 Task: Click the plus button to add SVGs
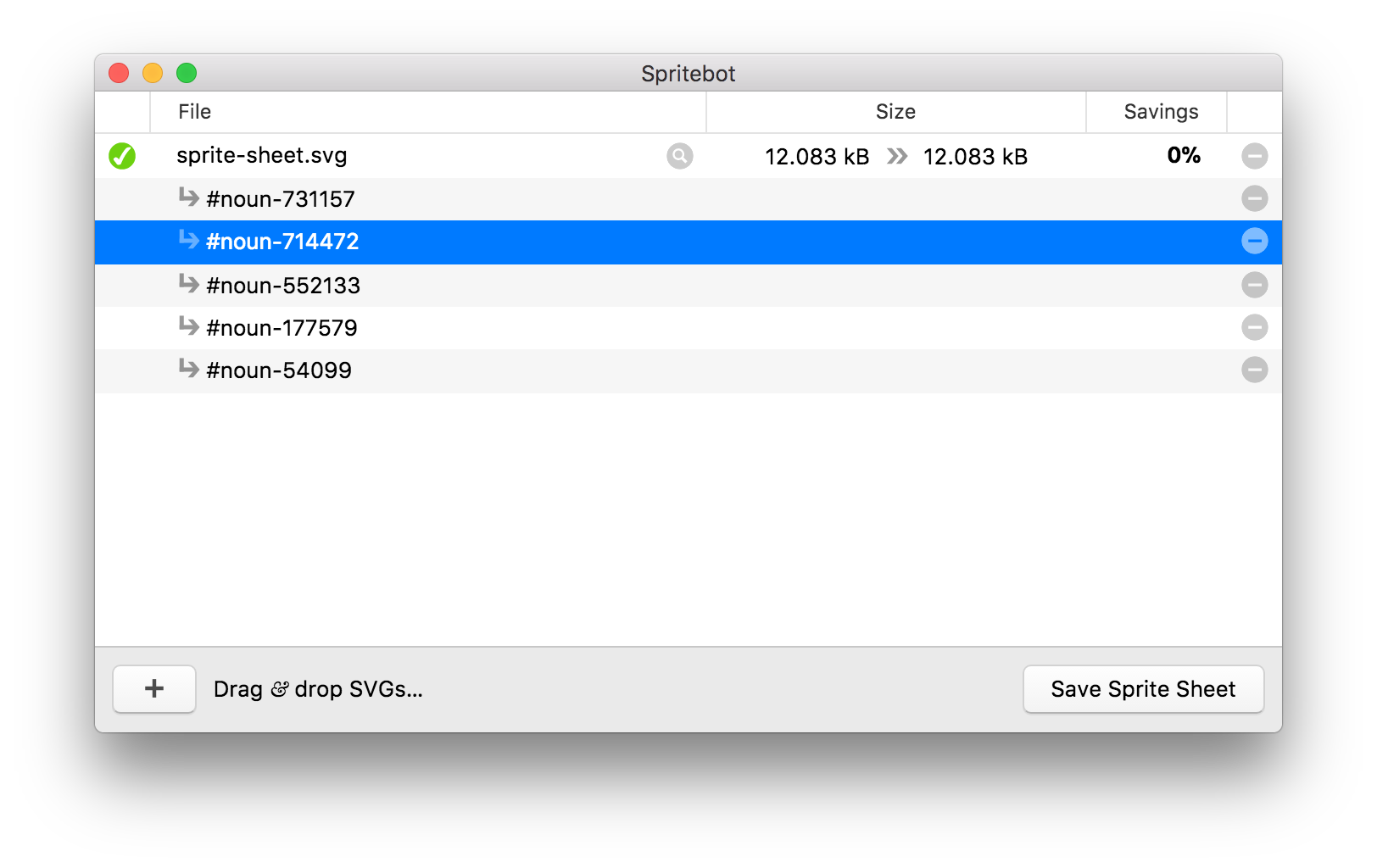[153, 689]
